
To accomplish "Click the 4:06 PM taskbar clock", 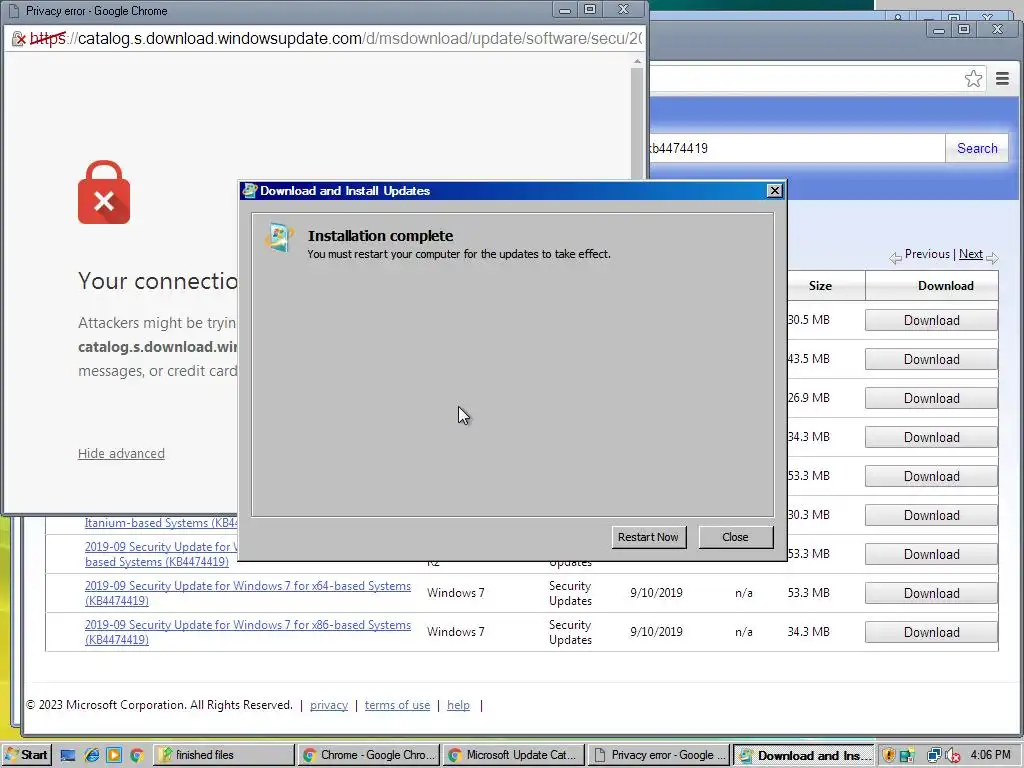I will pyautogui.click(x=990, y=755).
